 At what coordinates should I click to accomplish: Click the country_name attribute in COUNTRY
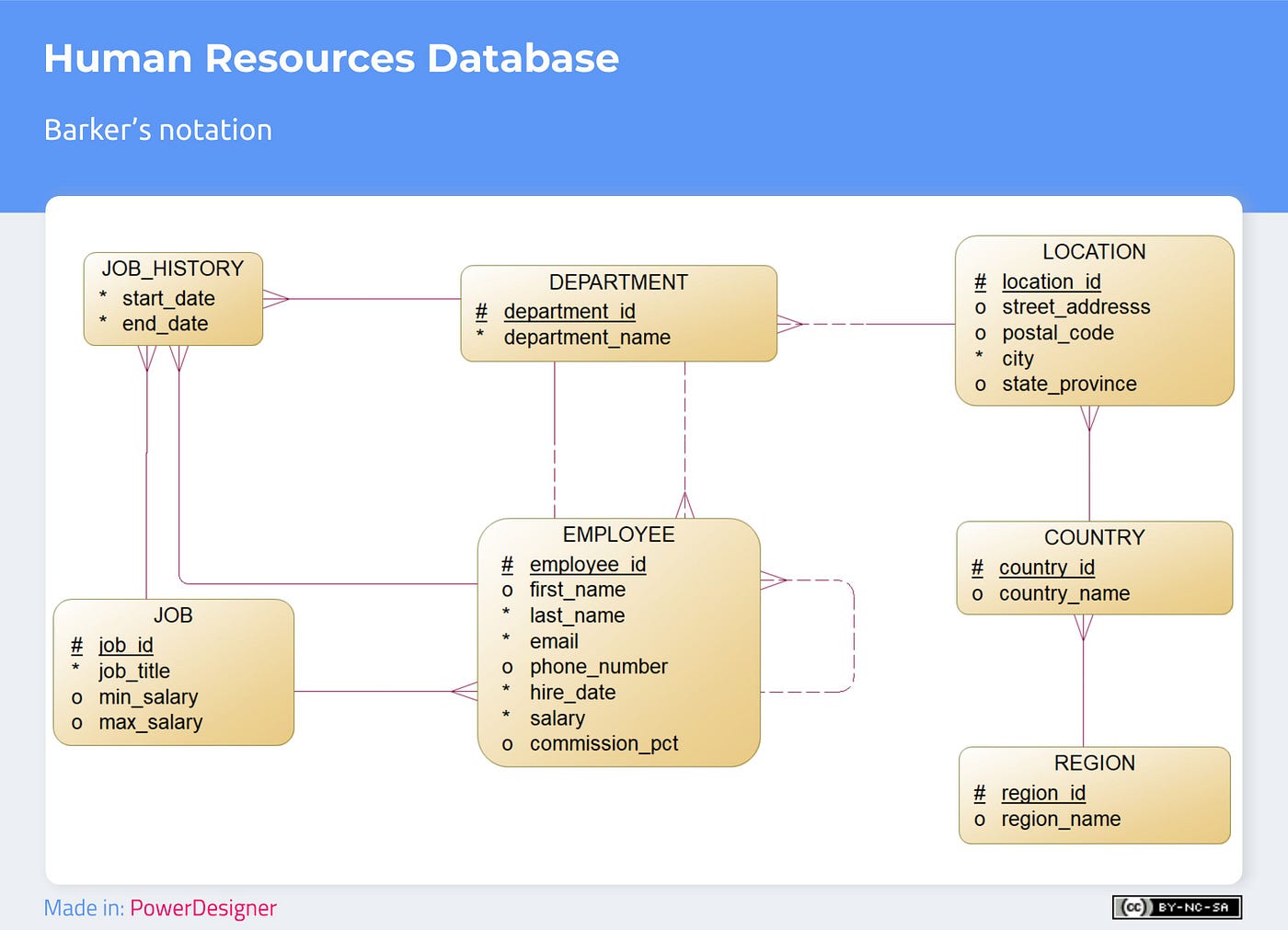pos(1064,593)
